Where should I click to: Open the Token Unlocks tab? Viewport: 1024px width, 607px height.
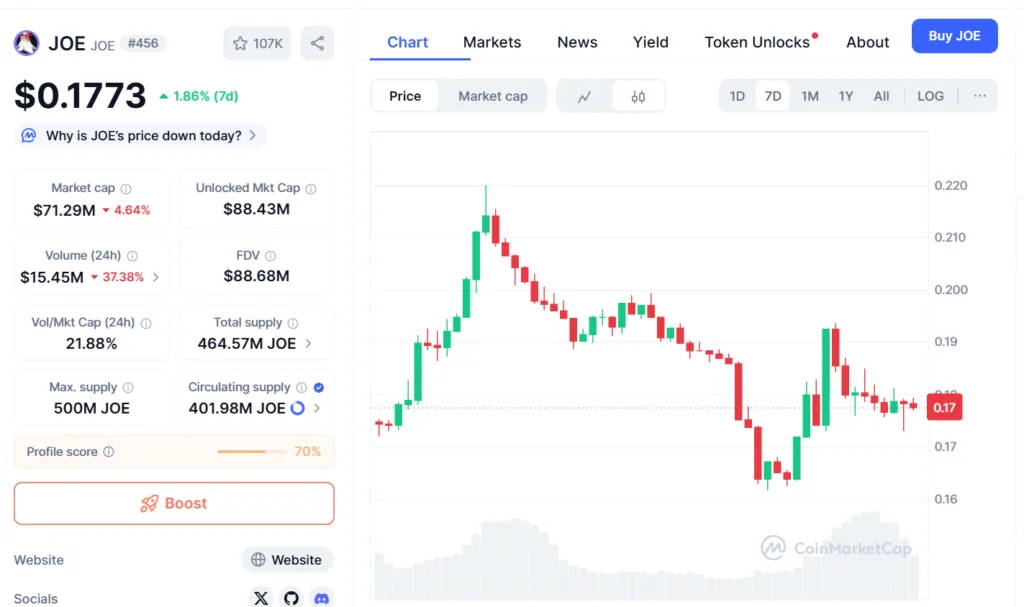[757, 42]
